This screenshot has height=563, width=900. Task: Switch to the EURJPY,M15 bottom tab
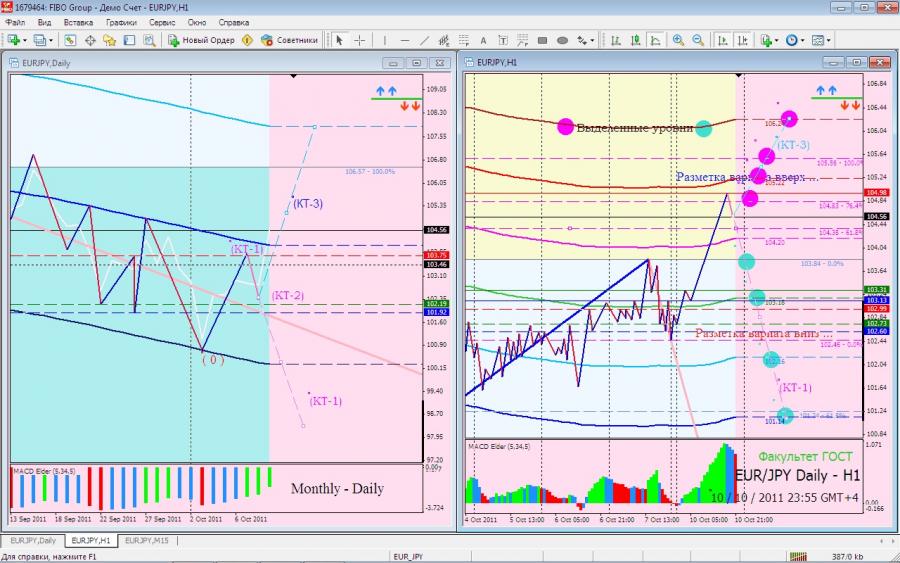147,541
